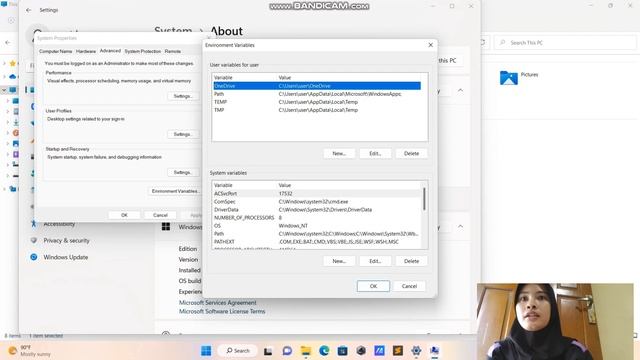Select the OneDrive user variable row
The image size is (640, 360).
pos(317,86)
